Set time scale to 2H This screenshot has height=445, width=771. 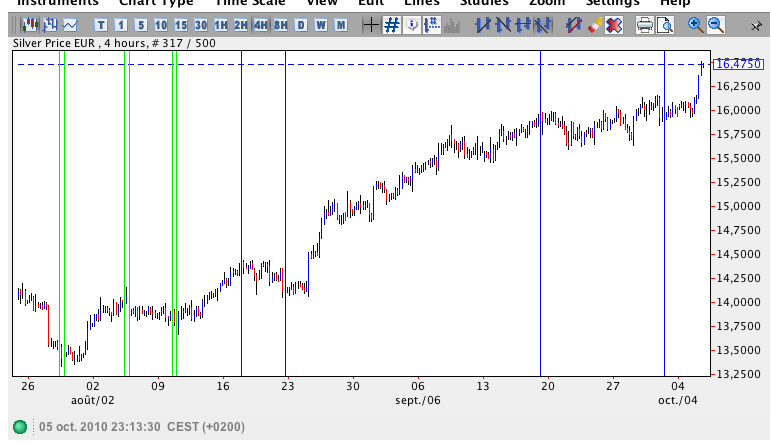(240, 25)
